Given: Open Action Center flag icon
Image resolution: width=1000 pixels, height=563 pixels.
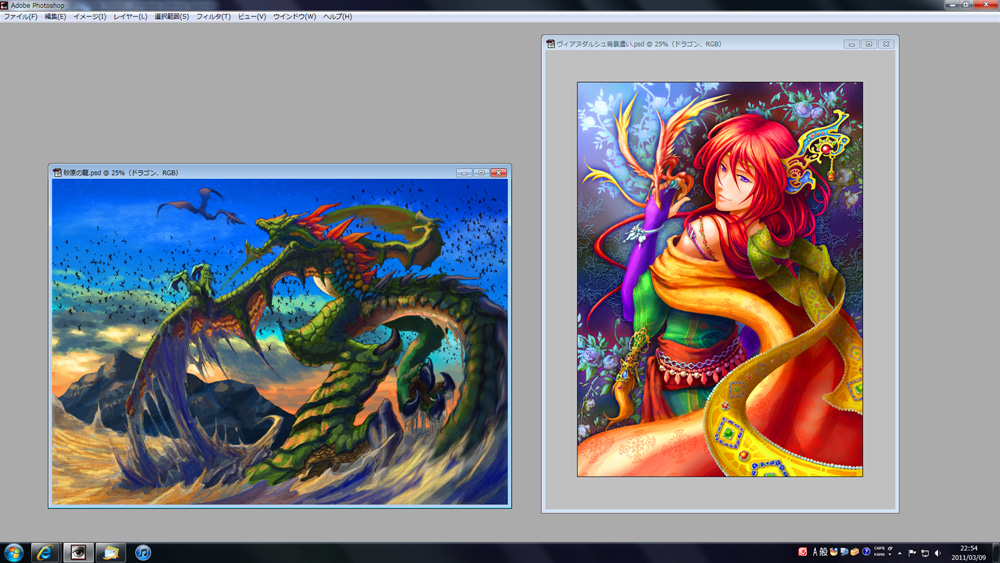Looking at the screenshot, I should (x=912, y=553).
